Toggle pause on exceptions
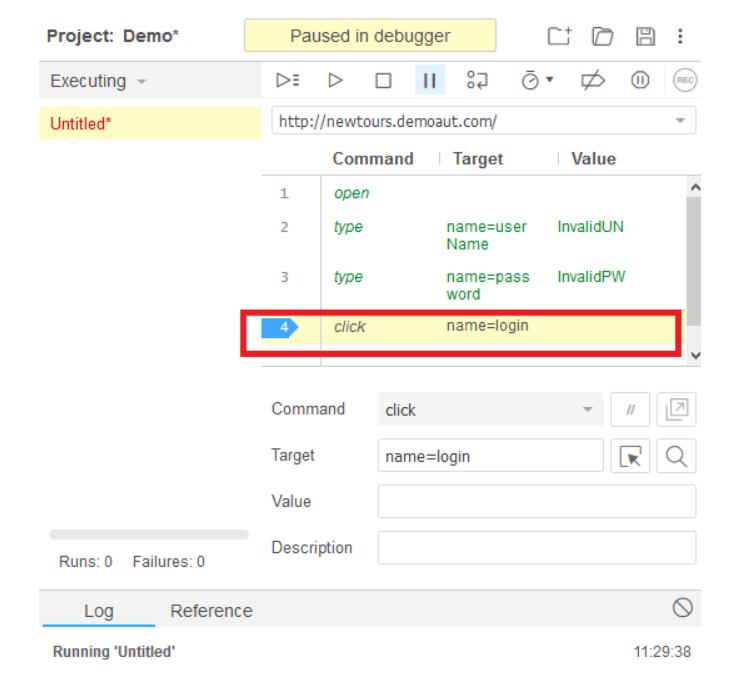Image resolution: width=735 pixels, height=684 pixels. click(640, 81)
